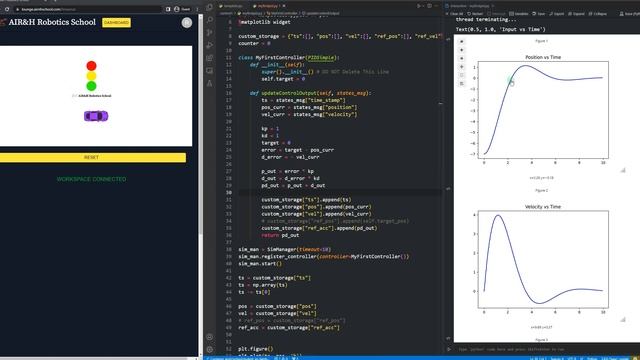Click output text 'thread terminating...'
The width and height of the screenshot is (640, 360).
pos(486,20)
